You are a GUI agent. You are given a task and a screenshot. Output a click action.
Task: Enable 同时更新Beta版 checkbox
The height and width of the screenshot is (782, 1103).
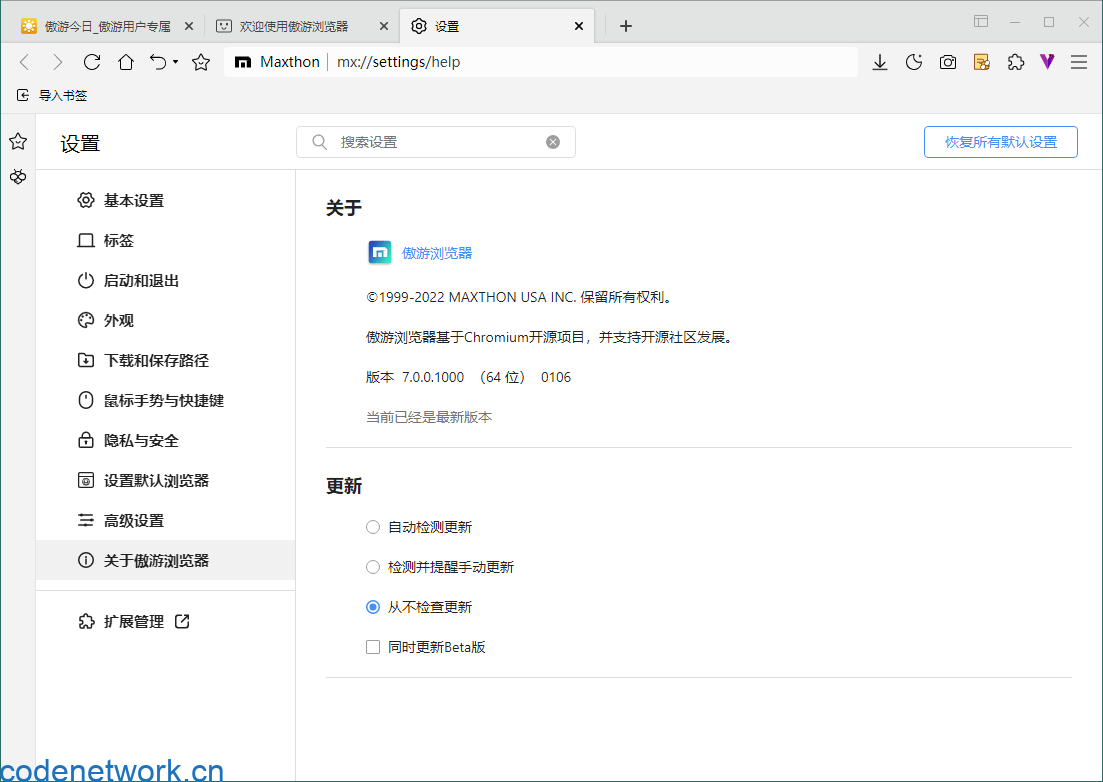373,647
